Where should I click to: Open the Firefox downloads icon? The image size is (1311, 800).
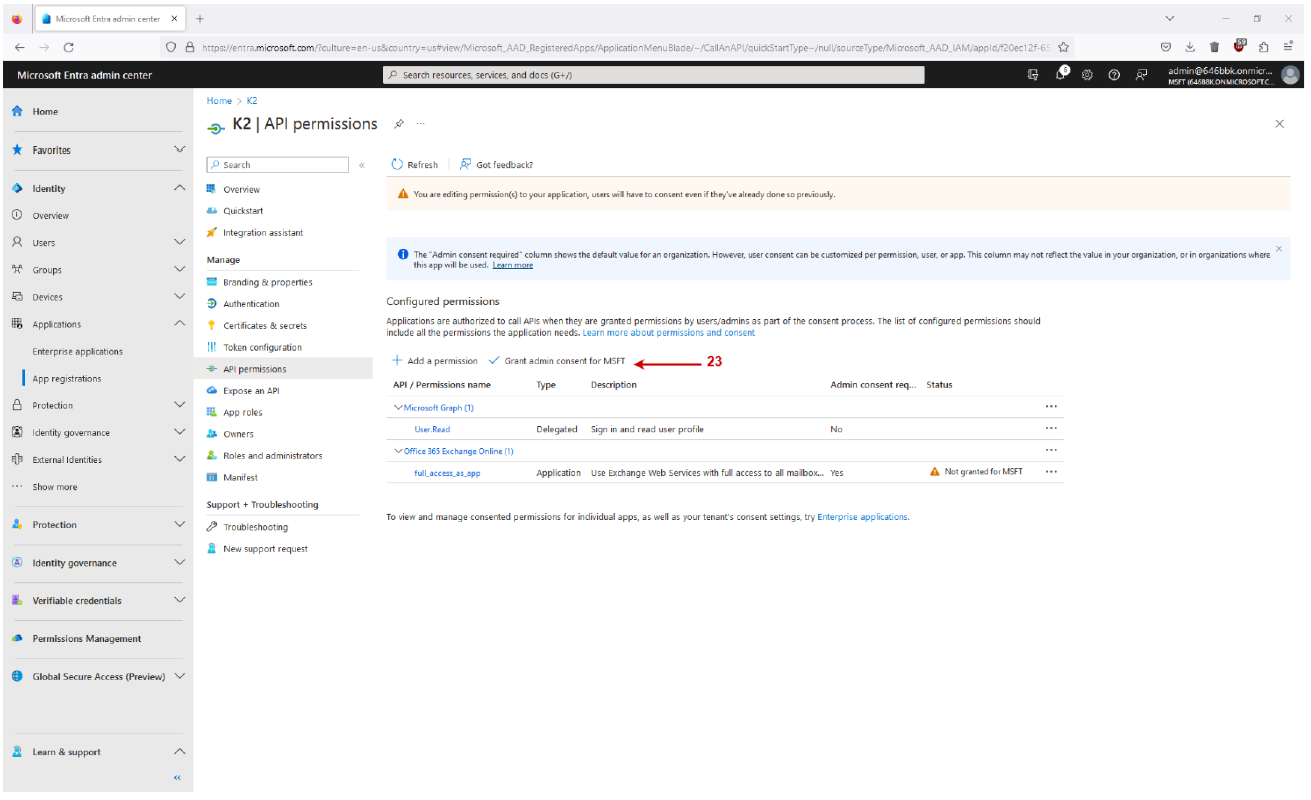1190,47
